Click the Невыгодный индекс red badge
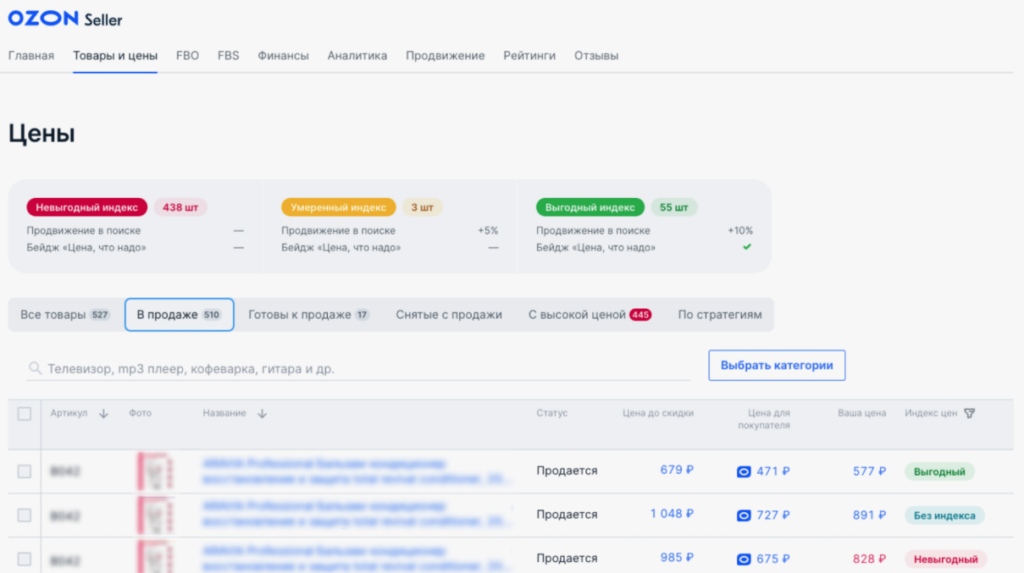1024x573 pixels. (x=87, y=207)
